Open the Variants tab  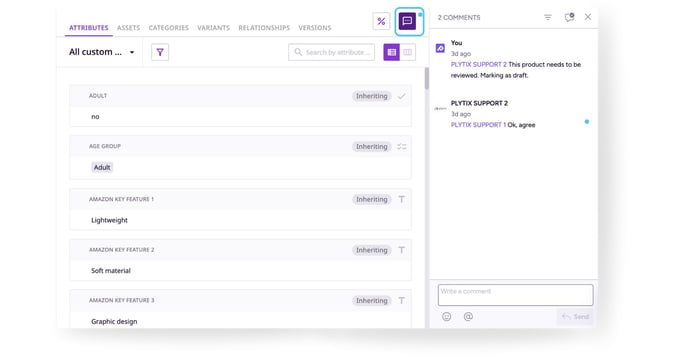coord(213,28)
